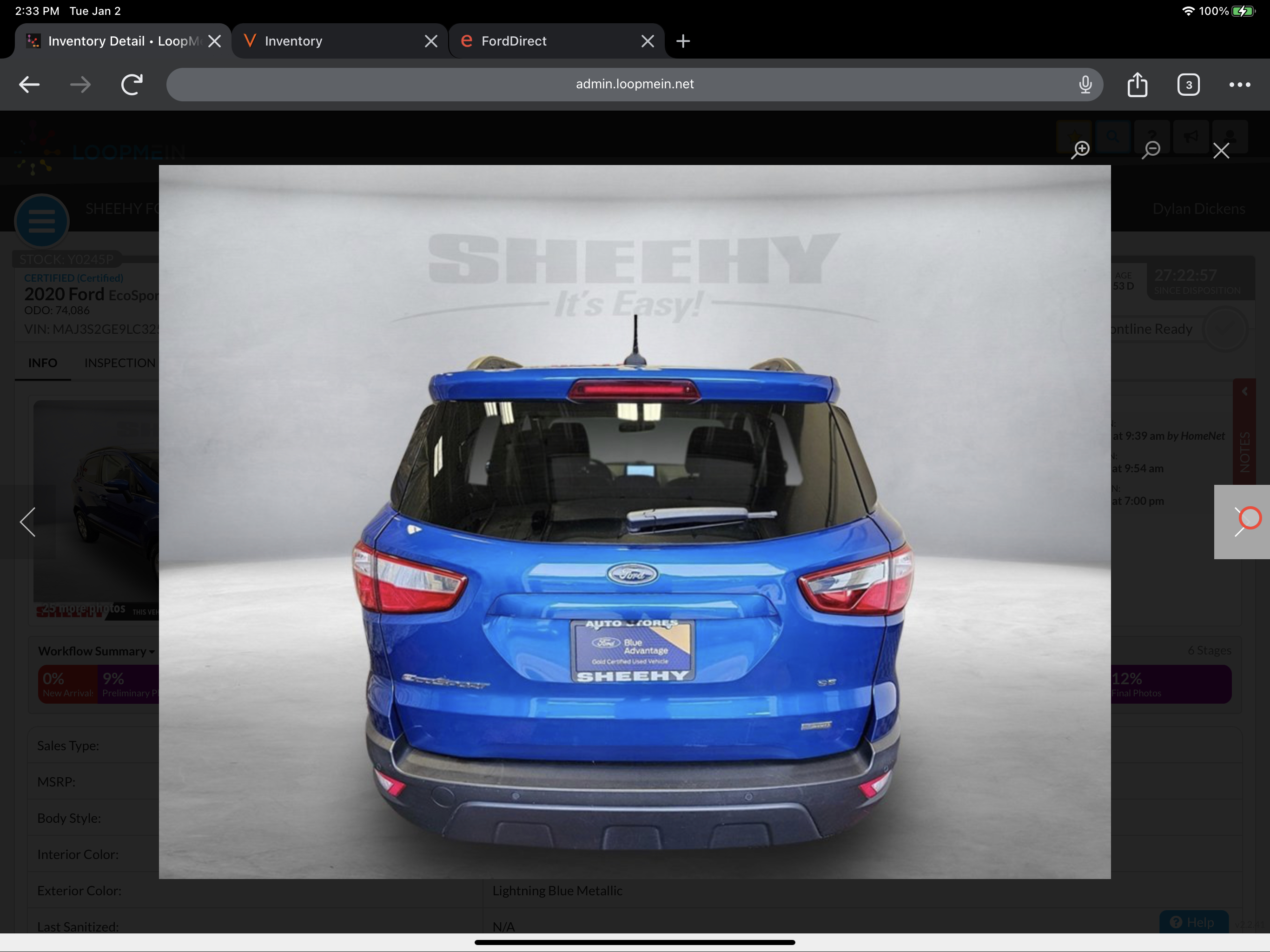Close the photo lightbox viewer
Viewport: 1270px width, 952px height.
coord(1221,151)
